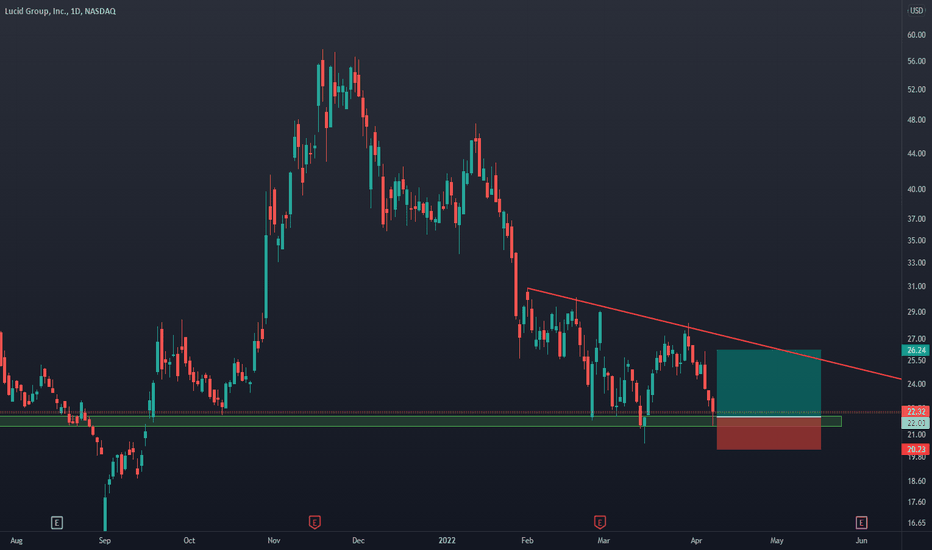Click the 40.00 price axis label
This screenshot has height=550, width=932.
[916, 189]
